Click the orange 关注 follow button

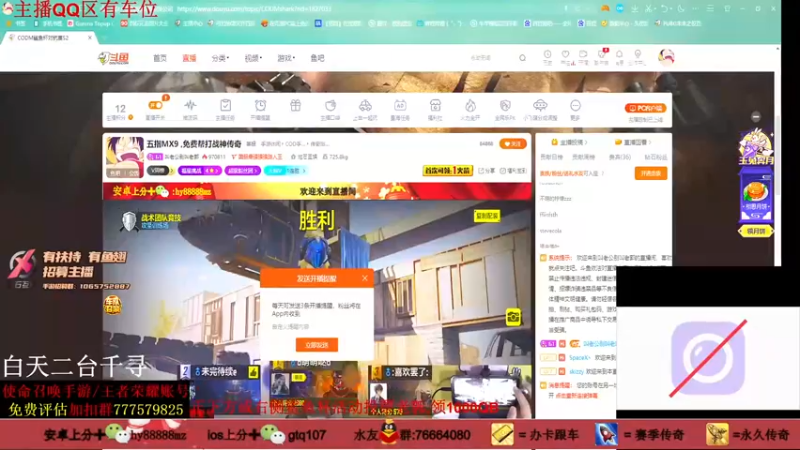[x=513, y=144]
